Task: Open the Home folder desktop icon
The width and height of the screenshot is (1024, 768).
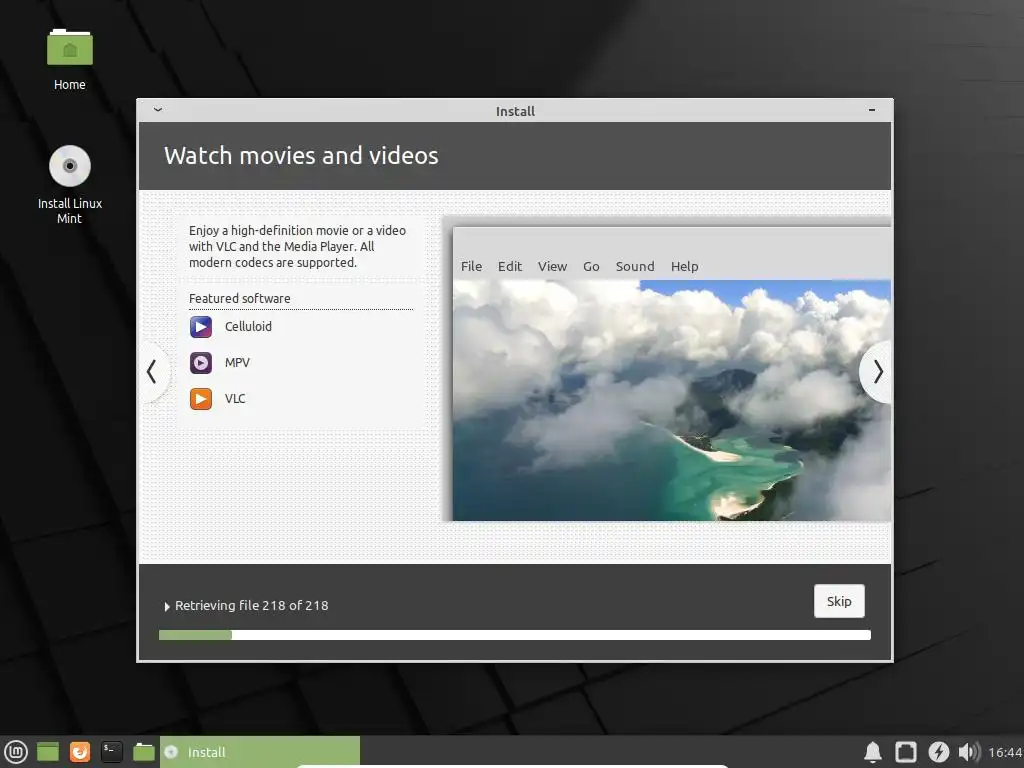Action: (70, 48)
